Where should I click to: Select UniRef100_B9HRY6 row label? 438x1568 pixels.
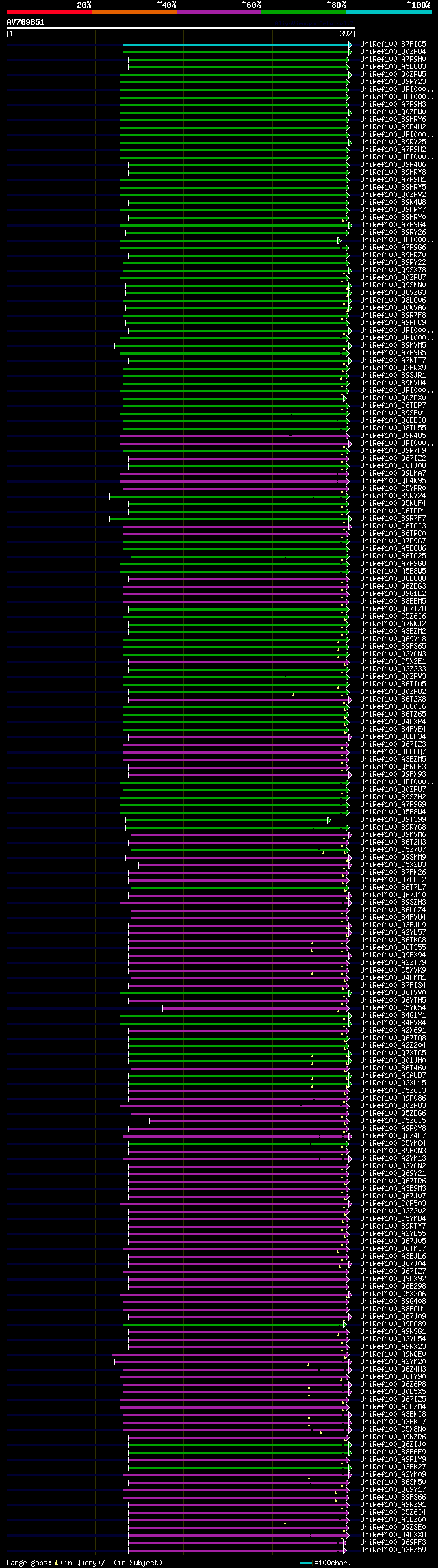point(393,120)
